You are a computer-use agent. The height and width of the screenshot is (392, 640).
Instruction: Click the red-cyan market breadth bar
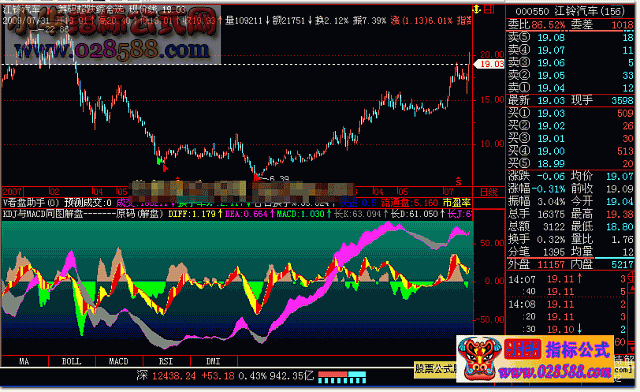point(342,377)
